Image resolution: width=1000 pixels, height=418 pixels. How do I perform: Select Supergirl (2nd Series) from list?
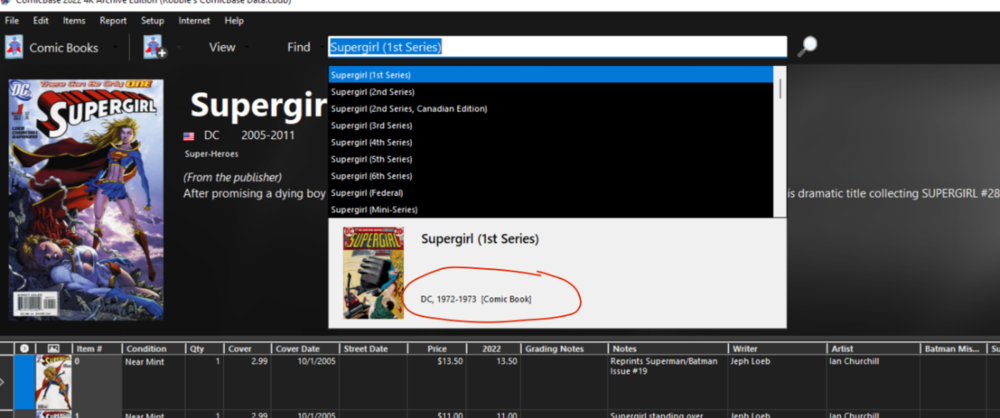[x=550, y=92]
